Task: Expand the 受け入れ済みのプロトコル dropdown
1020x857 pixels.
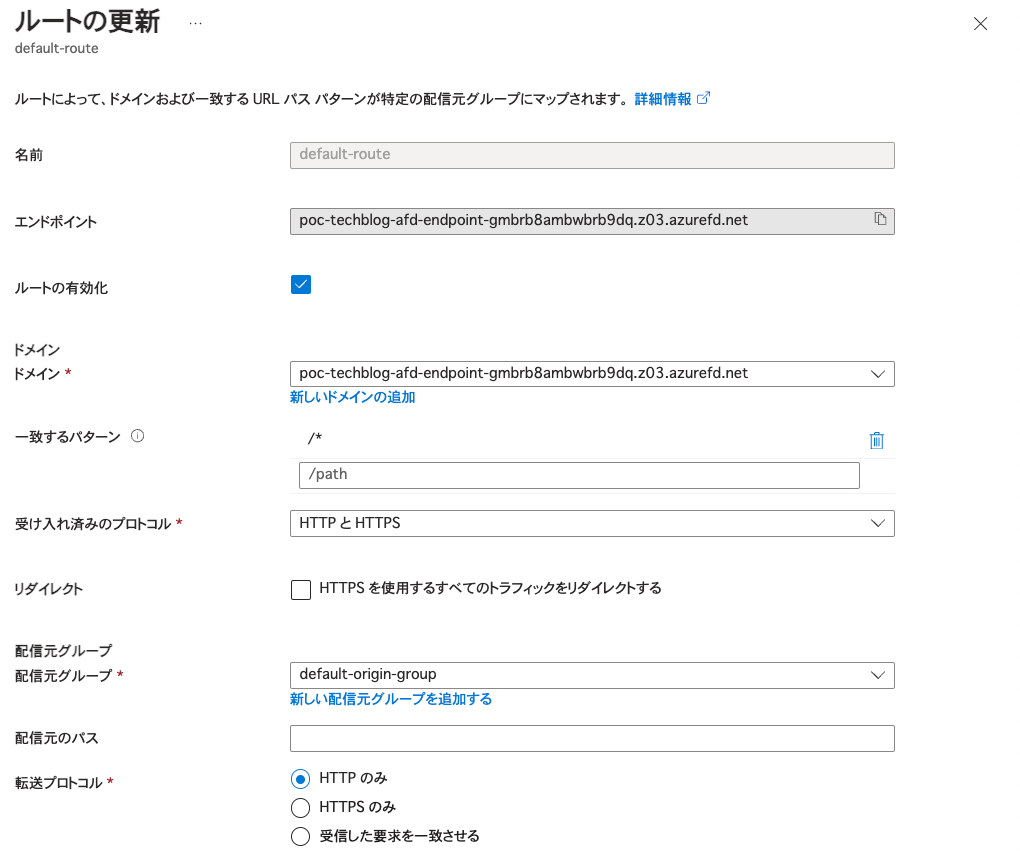Action: point(592,523)
